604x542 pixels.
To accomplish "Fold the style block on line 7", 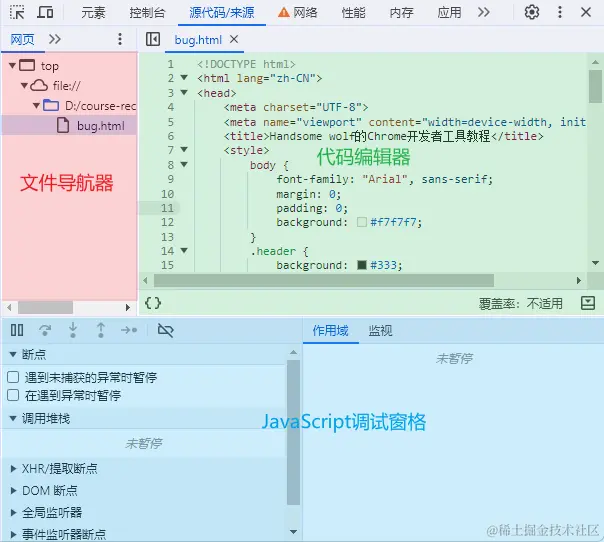I will point(184,149).
